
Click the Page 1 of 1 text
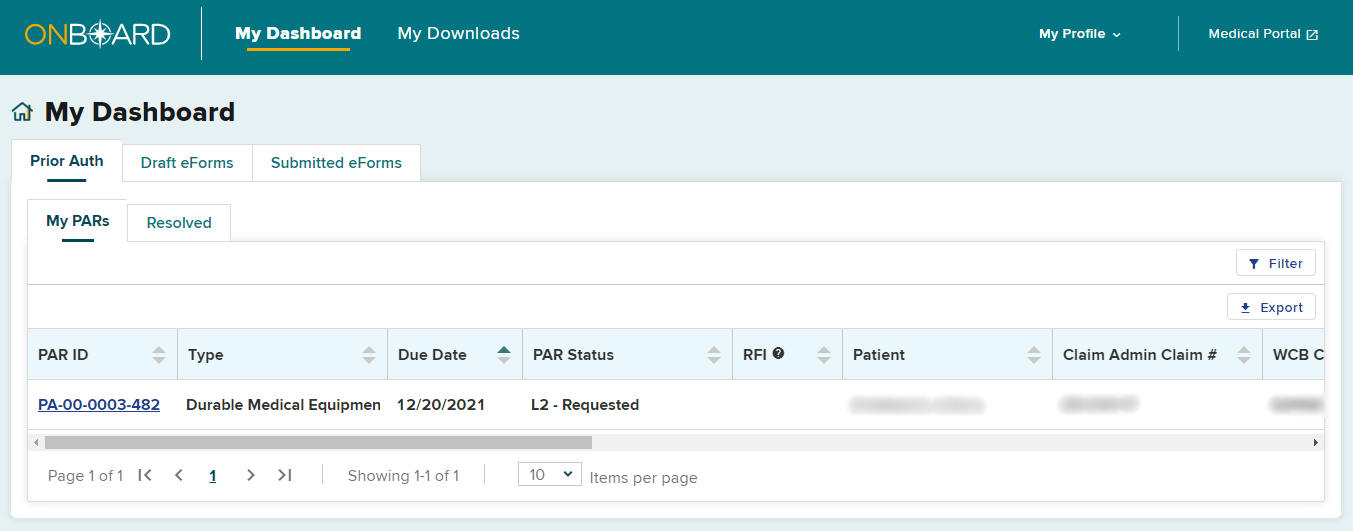85,476
